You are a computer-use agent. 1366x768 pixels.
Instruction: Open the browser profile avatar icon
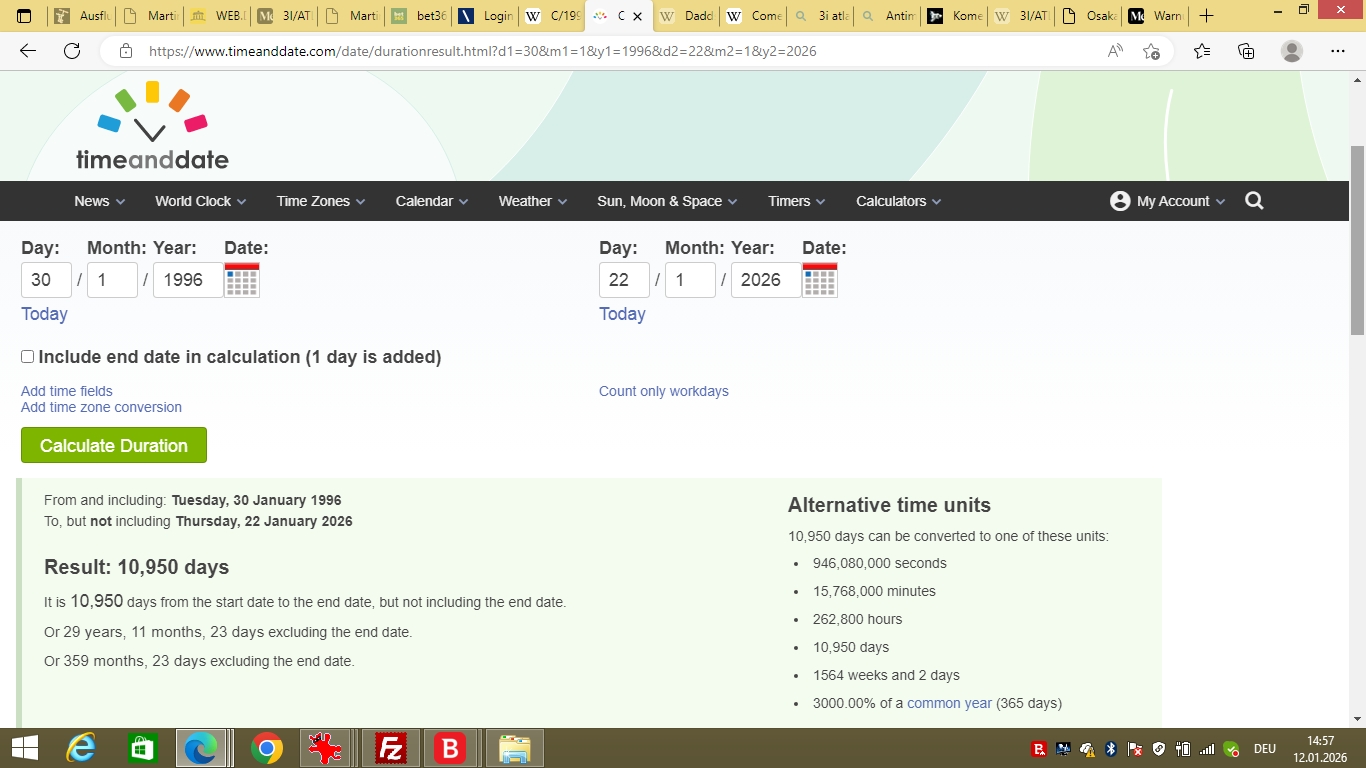click(x=1292, y=51)
